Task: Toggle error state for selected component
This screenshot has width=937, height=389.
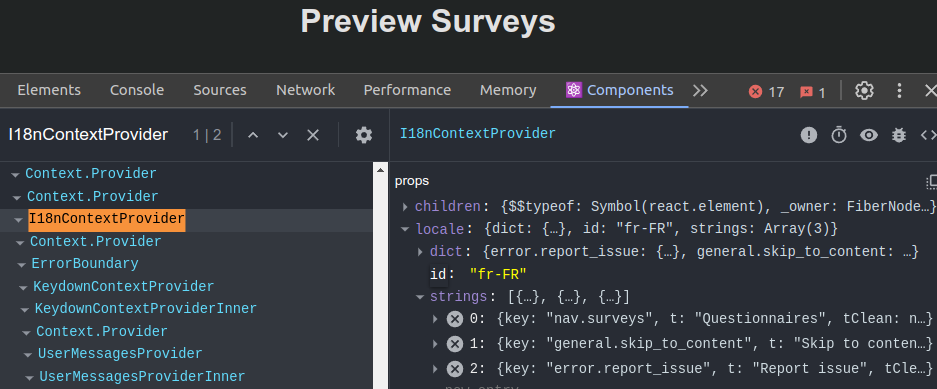Action: pos(809,136)
